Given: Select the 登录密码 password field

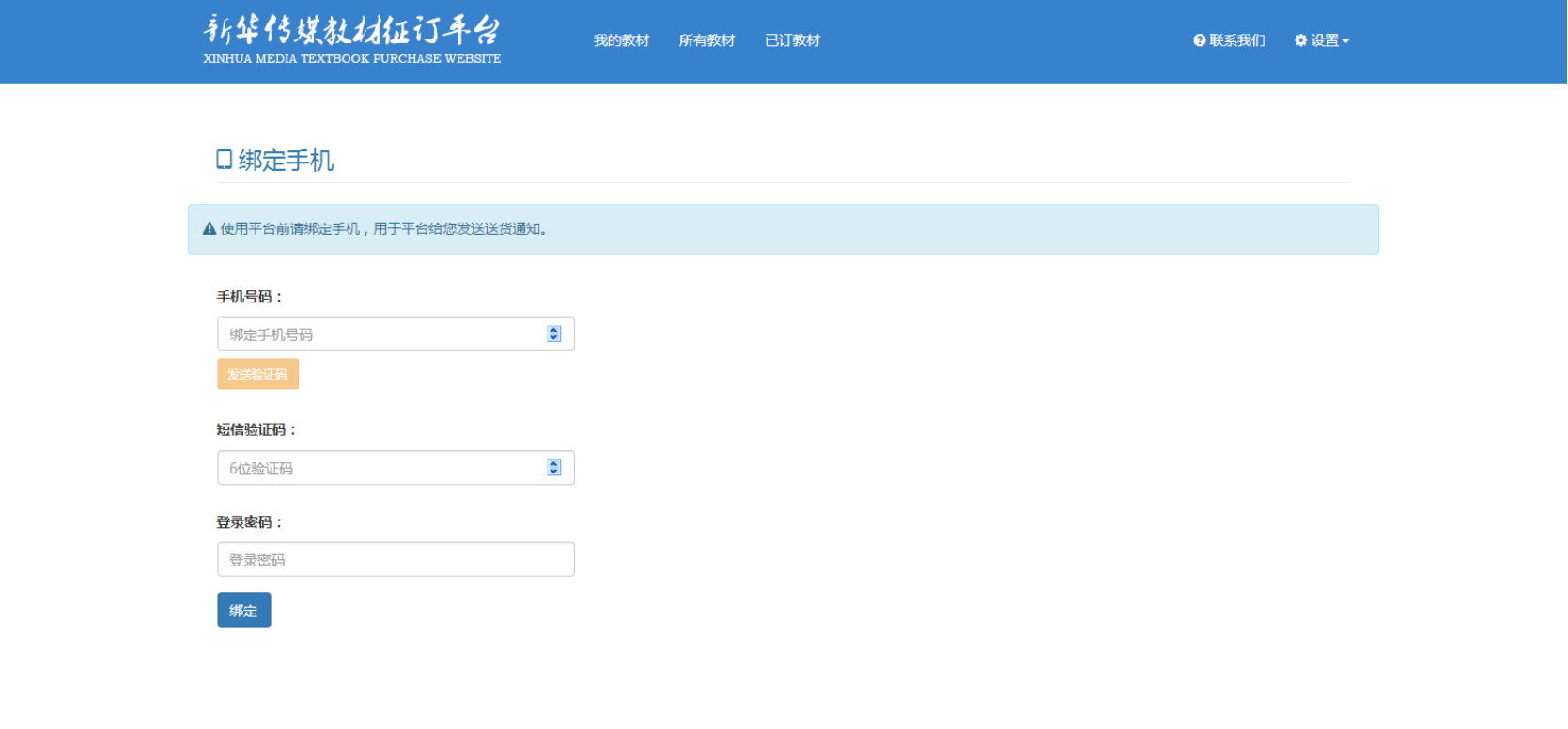Looking at the screenshot, I should click(x=396, y=560).
